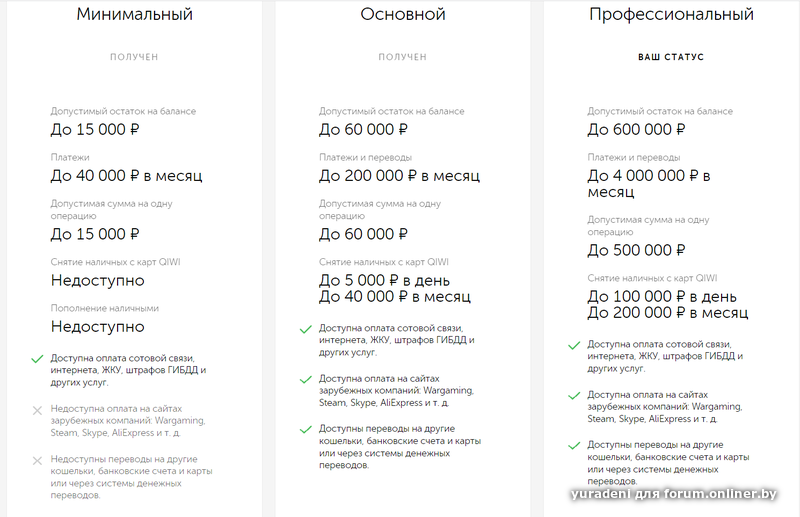
Task: Click grey X beside Недоступна оплата на сайтах
Action: [x=37, y=410]
